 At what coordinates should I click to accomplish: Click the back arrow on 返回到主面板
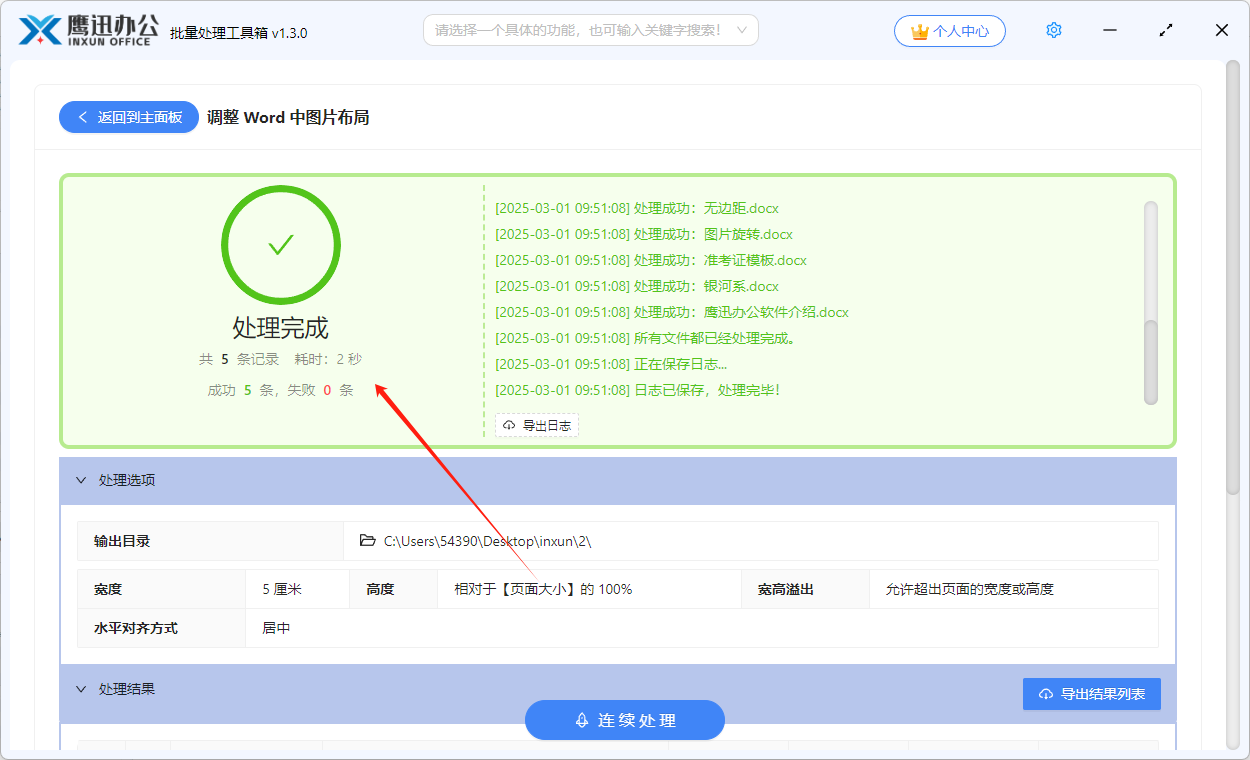(83, 116)
